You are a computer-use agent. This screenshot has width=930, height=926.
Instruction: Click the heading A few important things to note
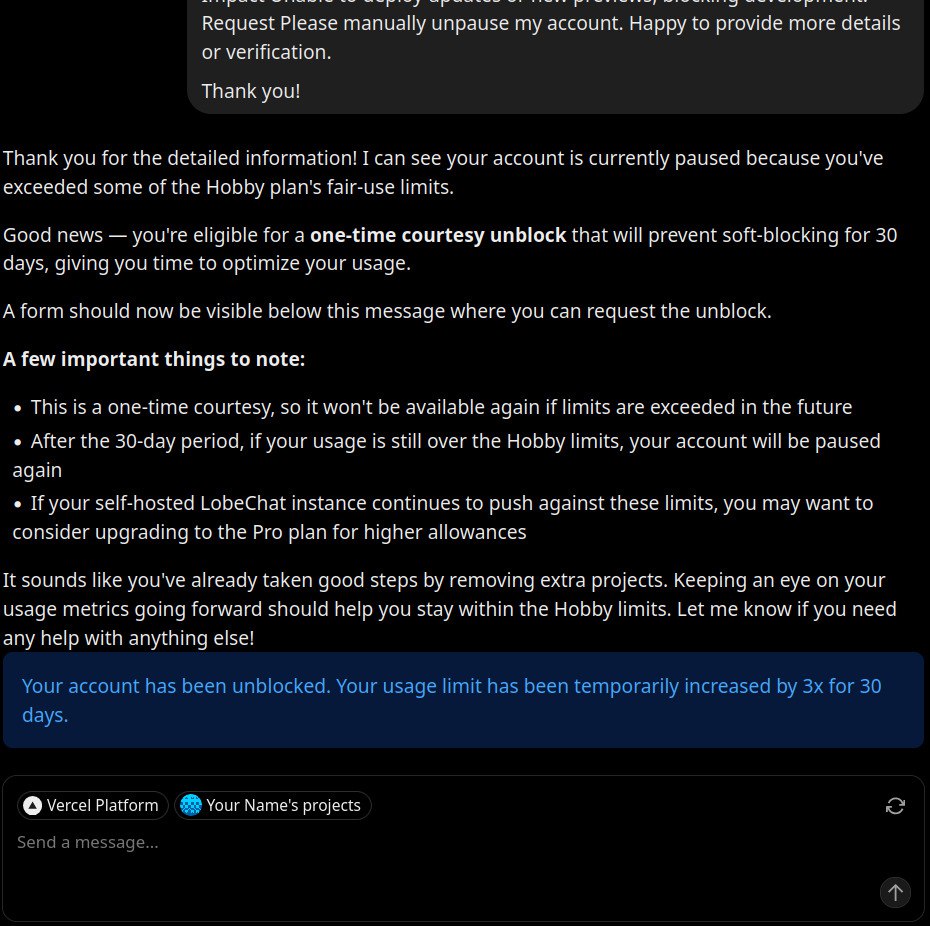tap(154, 359)
